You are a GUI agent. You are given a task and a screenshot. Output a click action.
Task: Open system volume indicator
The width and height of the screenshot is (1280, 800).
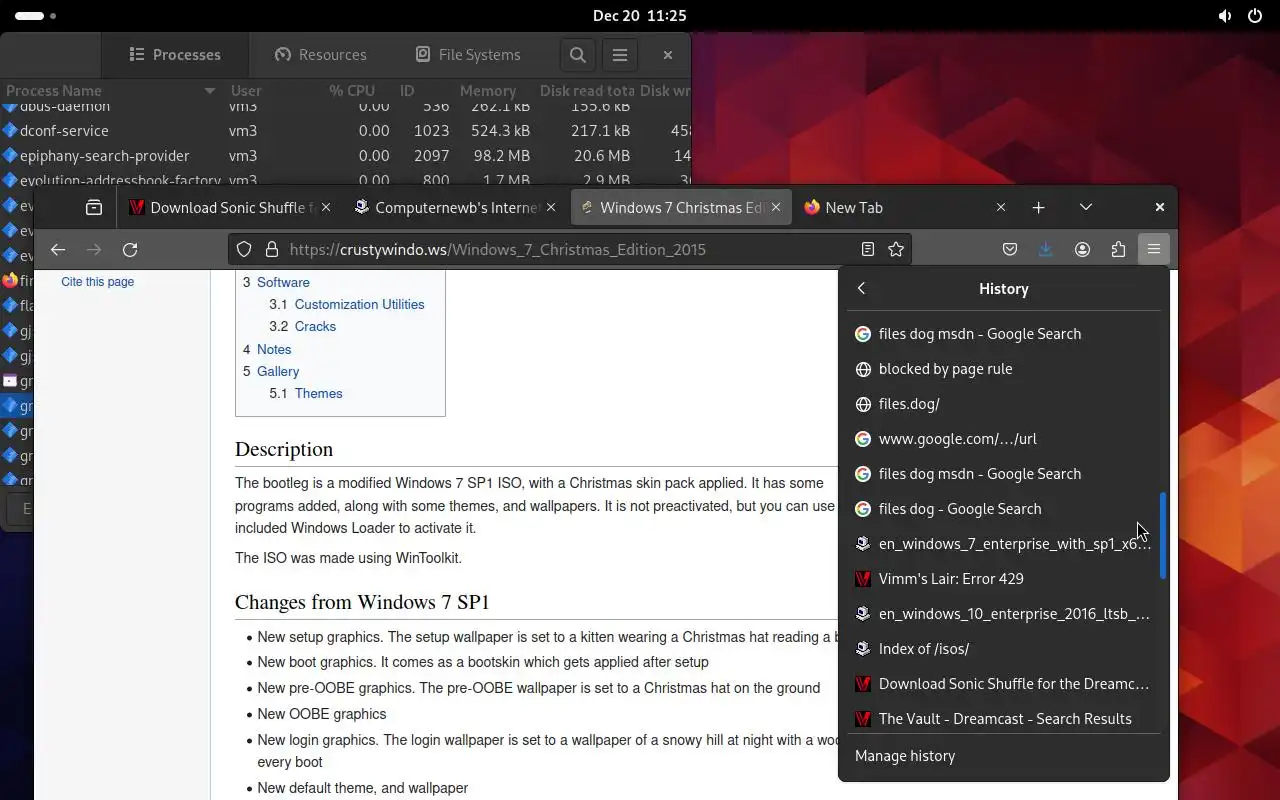[1225, 16]
